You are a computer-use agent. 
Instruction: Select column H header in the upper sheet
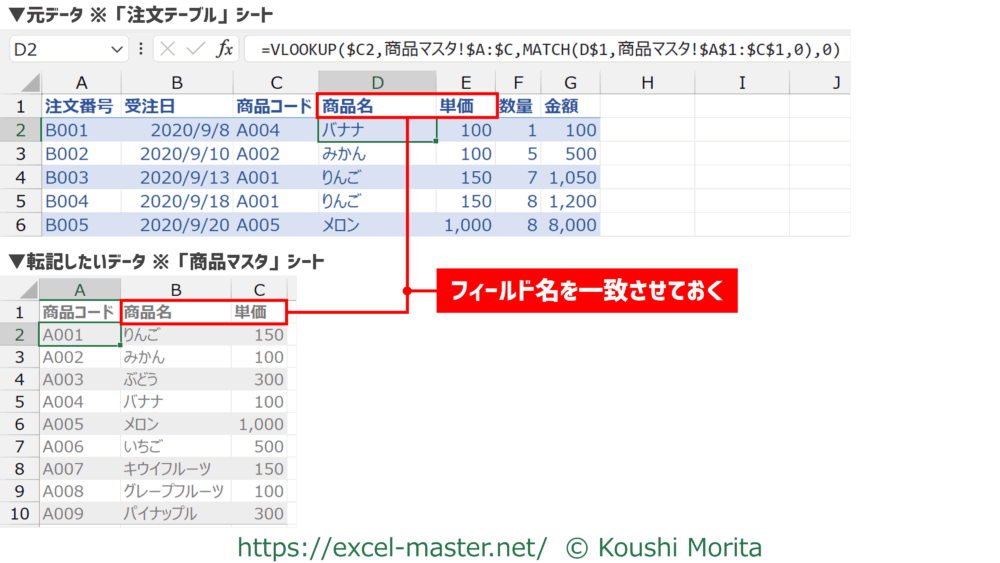pos(647,82)
